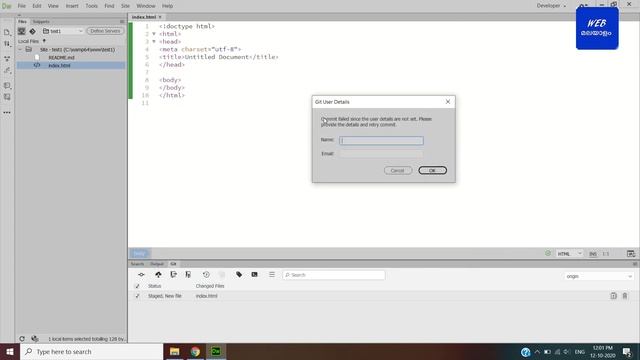Switch to the Files panel tab

22,22
